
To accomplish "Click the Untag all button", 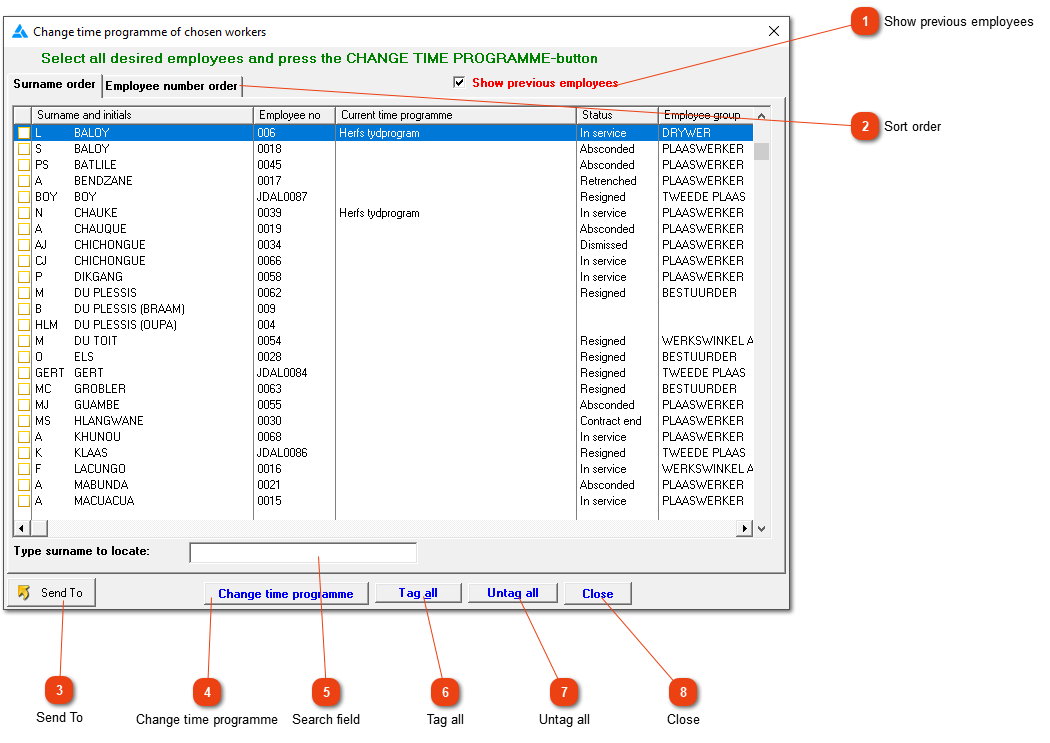I will tap(513, 593).
